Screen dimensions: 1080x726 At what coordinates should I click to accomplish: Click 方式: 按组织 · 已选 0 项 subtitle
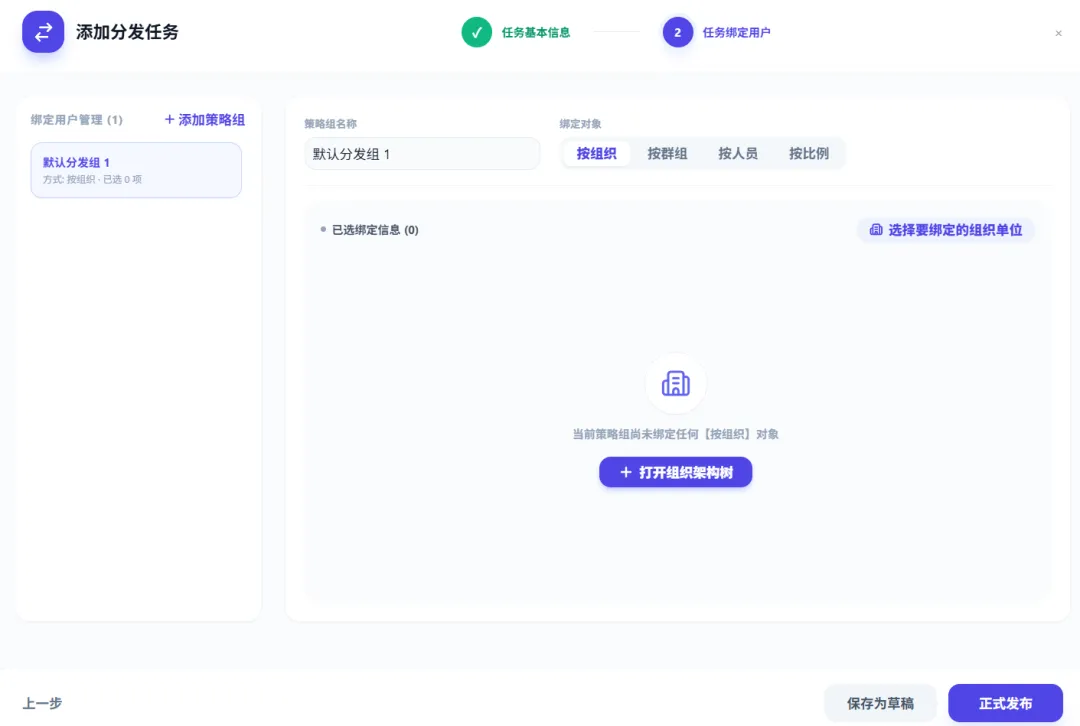coord(92,179)
